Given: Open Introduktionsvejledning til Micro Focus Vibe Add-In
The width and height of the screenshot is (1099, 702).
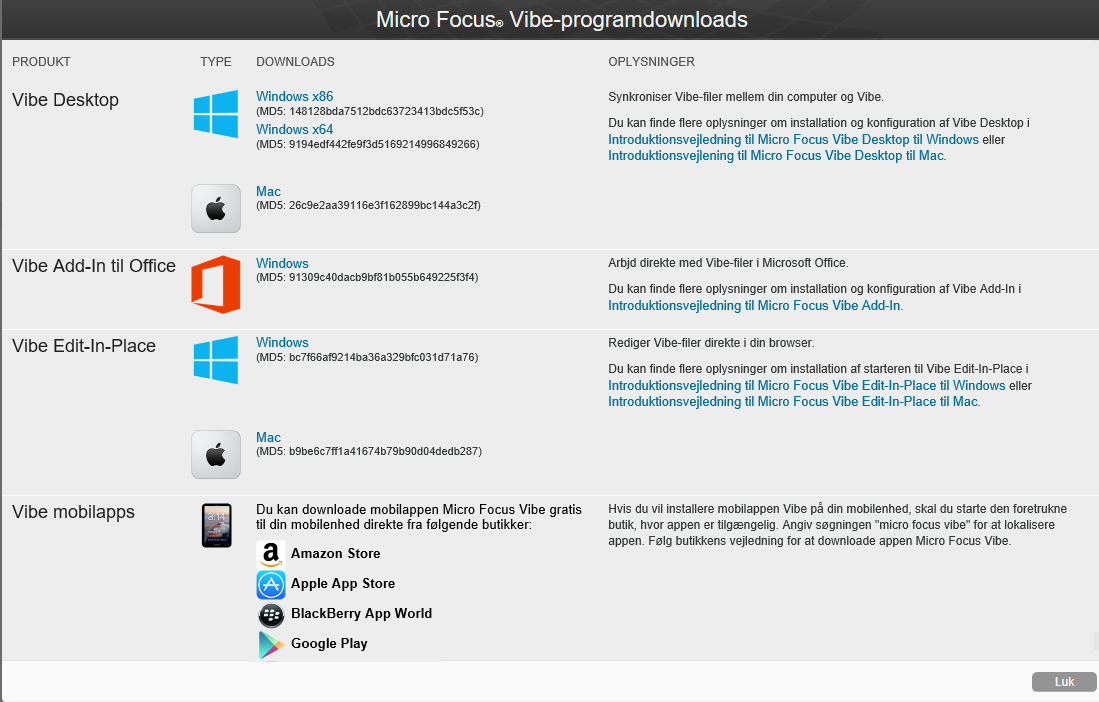Looking at the screenshot, I should click(x=754, y=306).
